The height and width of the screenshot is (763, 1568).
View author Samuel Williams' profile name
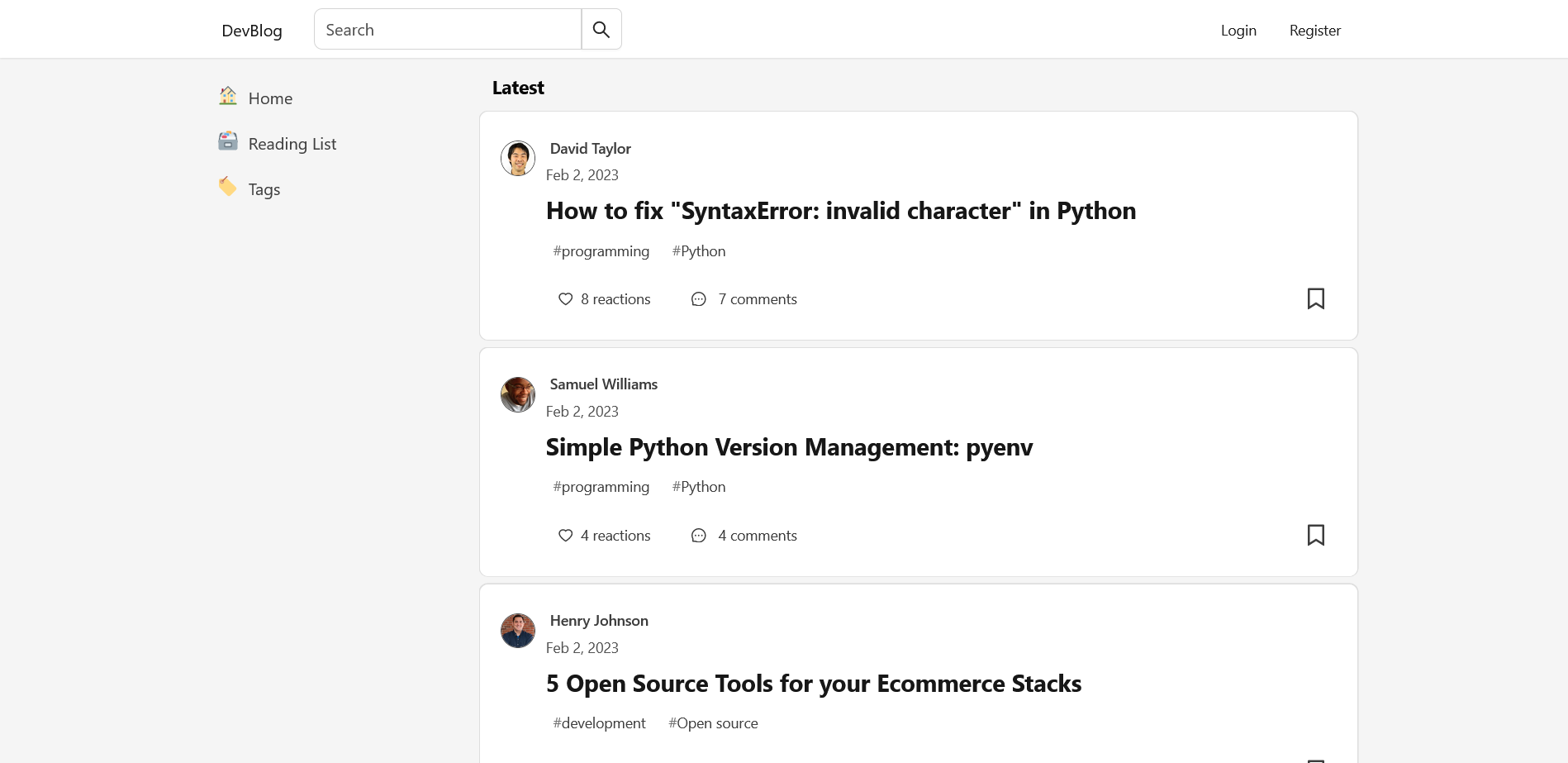[x=604, y=384]
